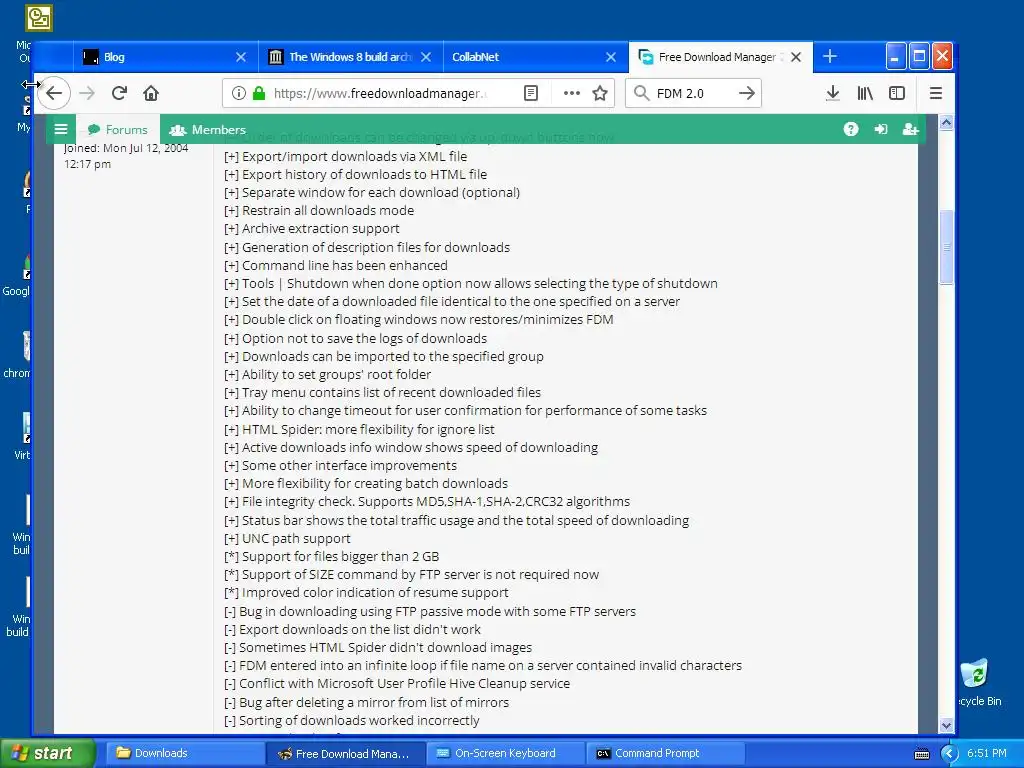This screenshot has width=1024, height=768.
Task: Click the search magnifier icon
Action: (641, 93)
